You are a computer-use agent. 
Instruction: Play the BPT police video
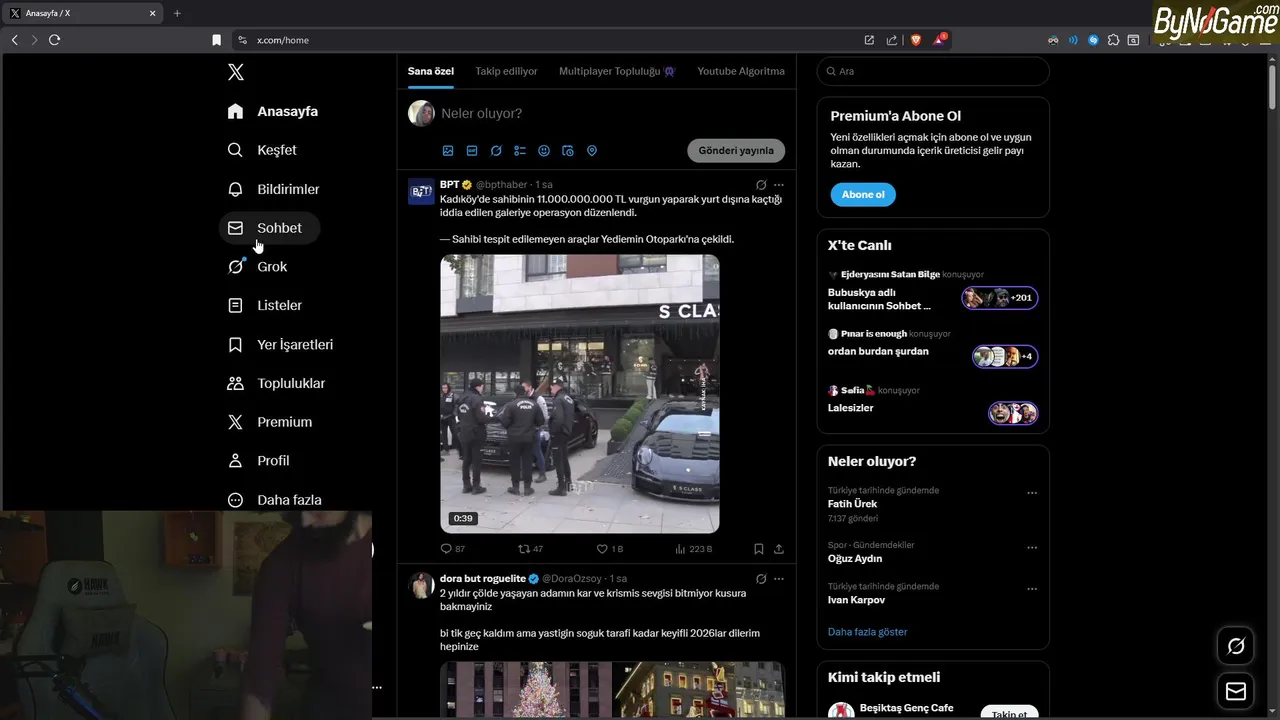(580, 394)
